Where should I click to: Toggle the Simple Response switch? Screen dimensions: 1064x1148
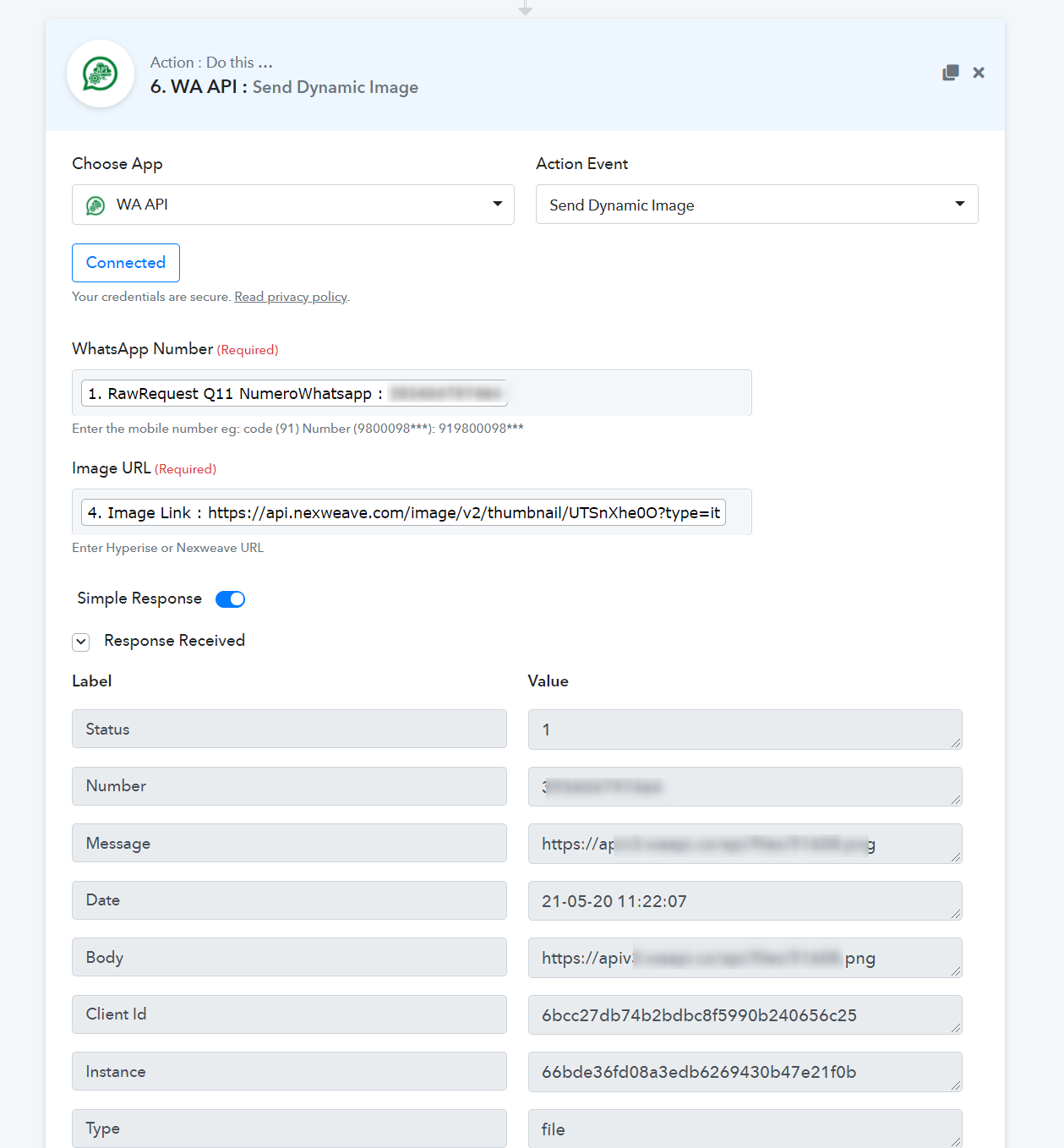pos(230,599)
